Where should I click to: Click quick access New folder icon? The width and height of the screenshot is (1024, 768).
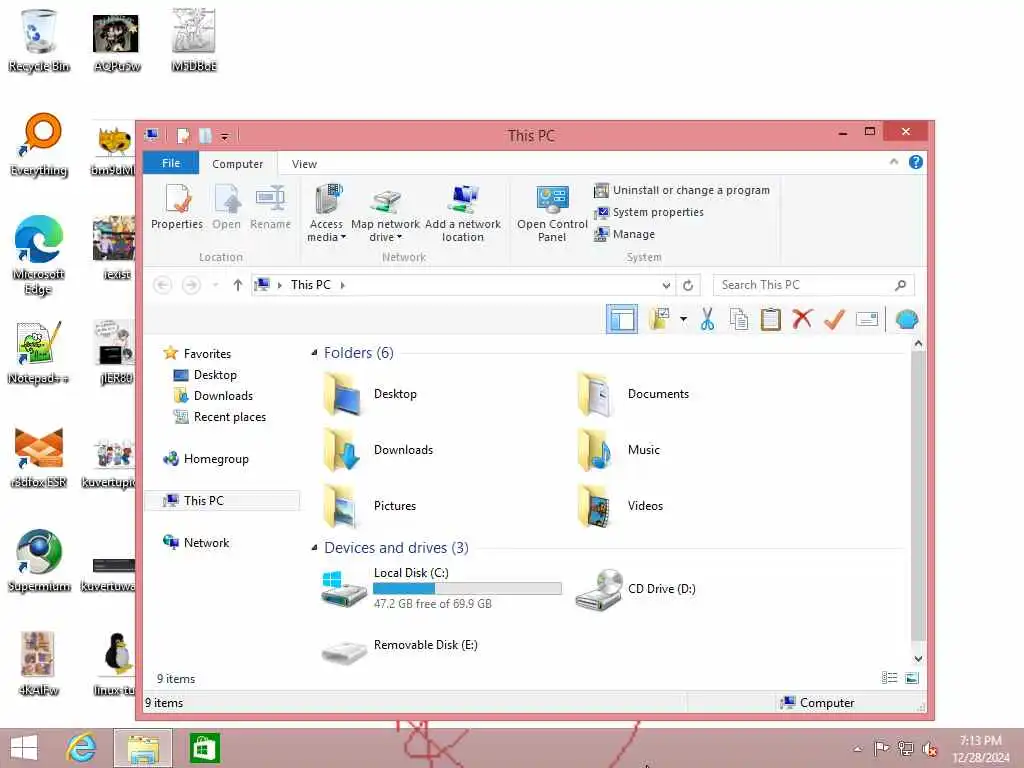click(205, 136)
